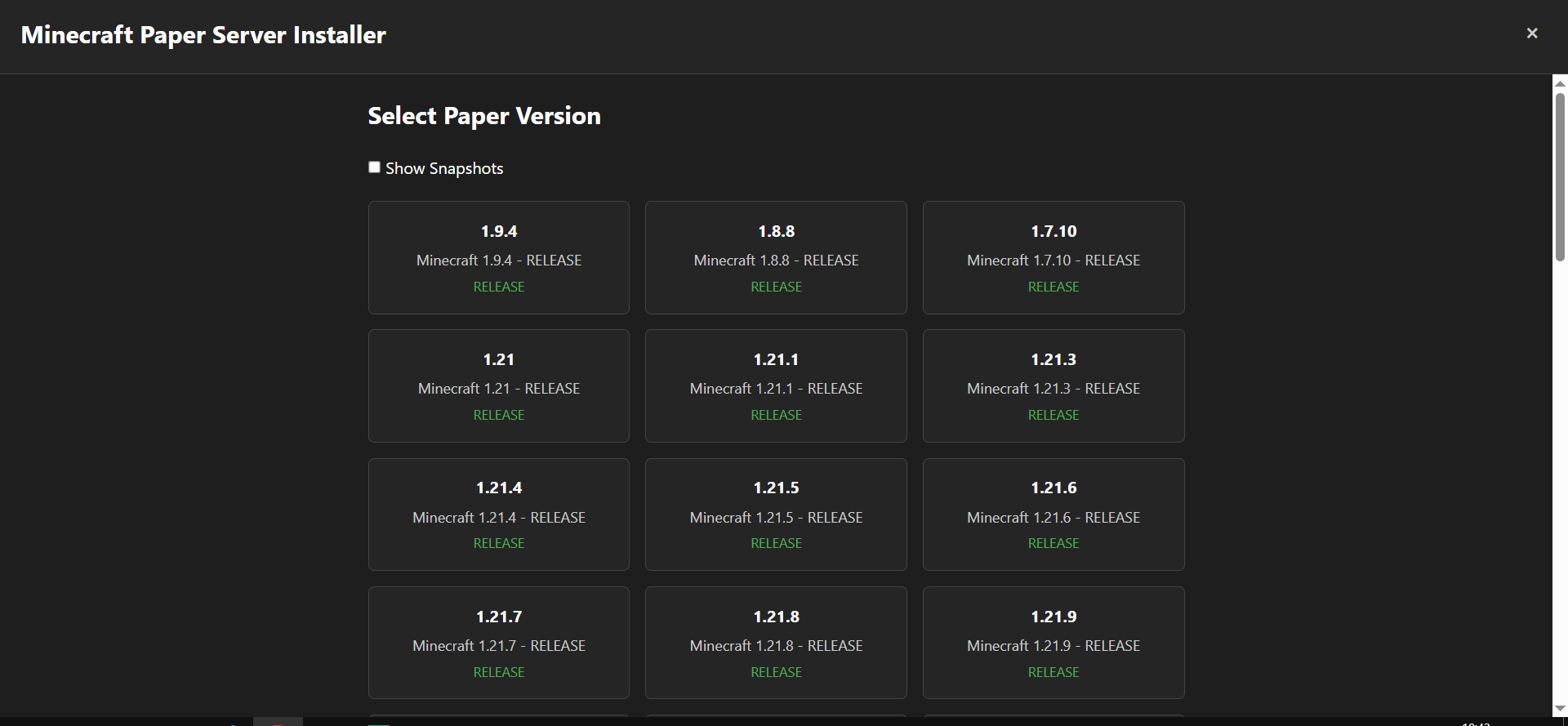Click the scrollbar down arrow
1568x726 pixels.
(x=1560, y=709)
